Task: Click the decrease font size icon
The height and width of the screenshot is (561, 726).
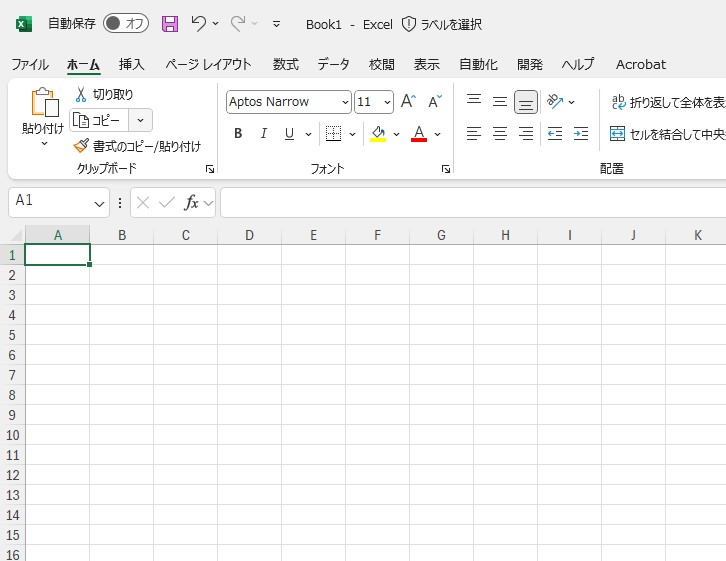Action: (x=435, y=101)
